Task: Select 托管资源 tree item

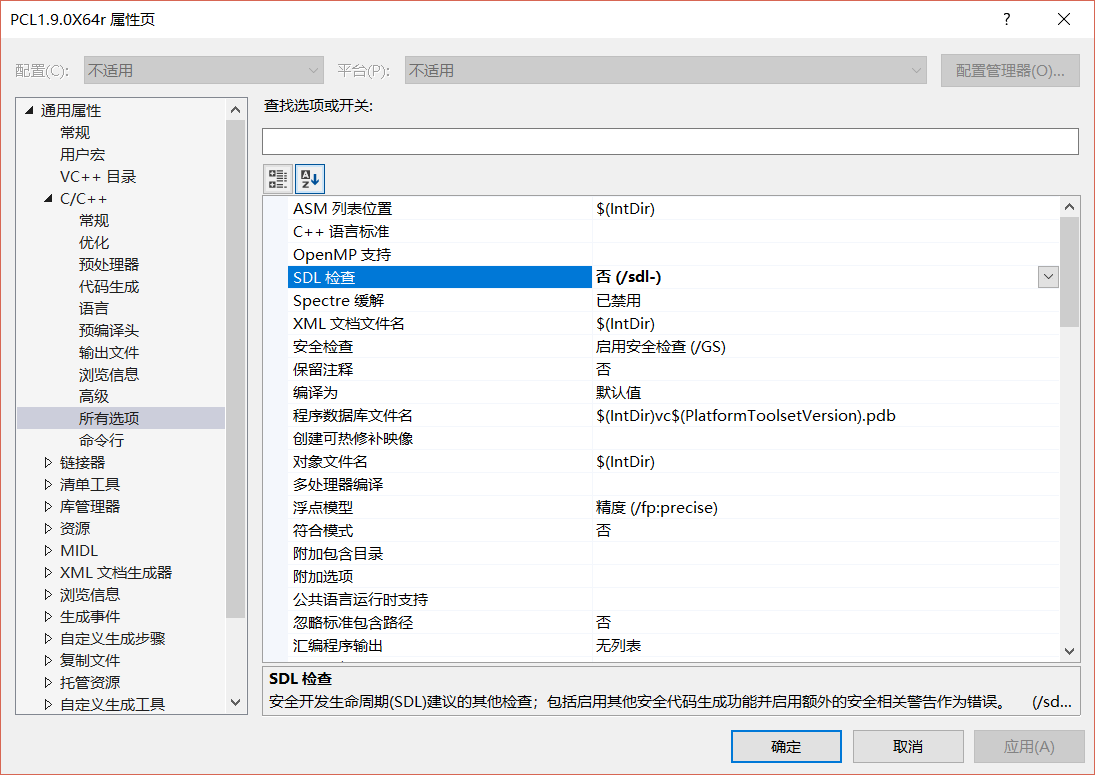Action: 90,682
